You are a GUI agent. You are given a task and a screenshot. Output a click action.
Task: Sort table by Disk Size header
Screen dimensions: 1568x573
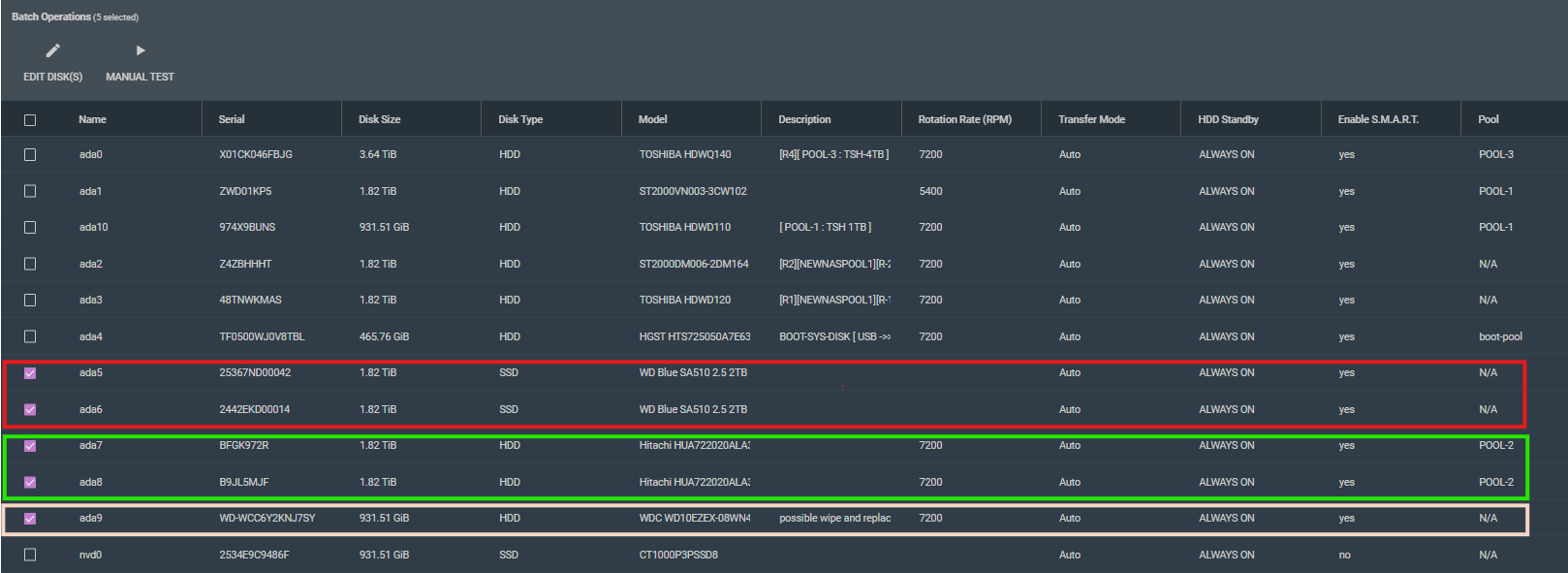tap(379, 120)
